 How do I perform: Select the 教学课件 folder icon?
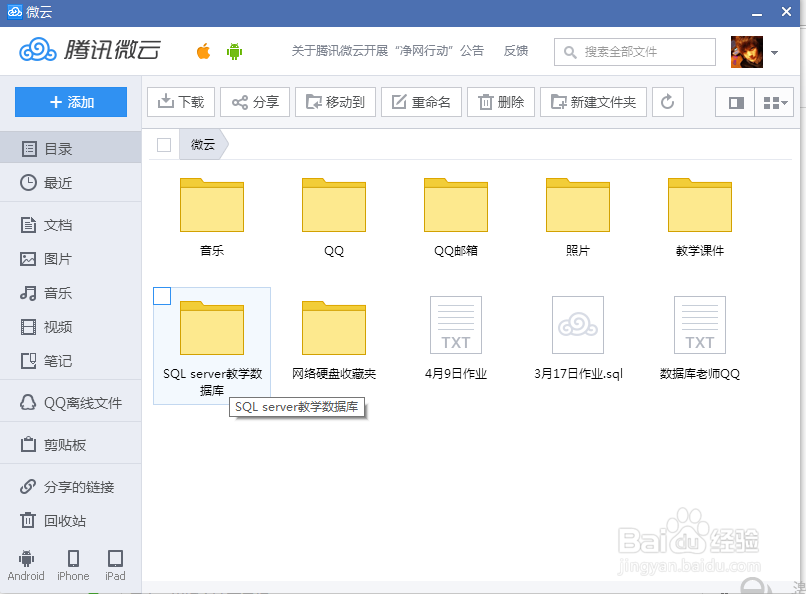700,205
